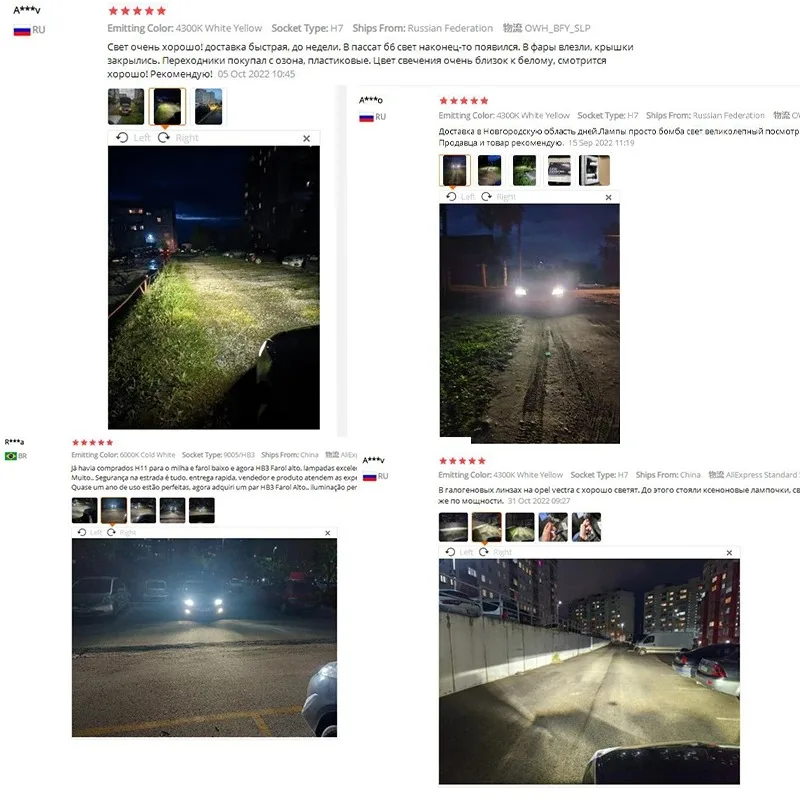Rotate right in Brazilian review viewer
The width and height of the screenshot is (800, 800).
(x=121, y=532)
